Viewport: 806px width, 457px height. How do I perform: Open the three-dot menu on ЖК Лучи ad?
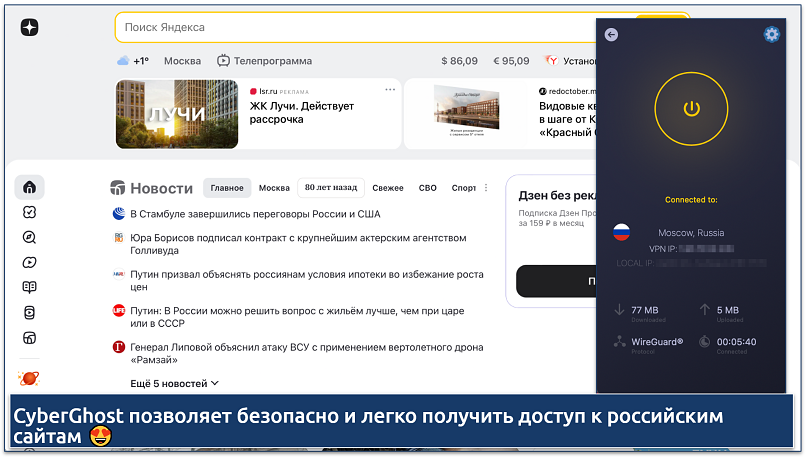pyautogui.click(x=390, y=89)
